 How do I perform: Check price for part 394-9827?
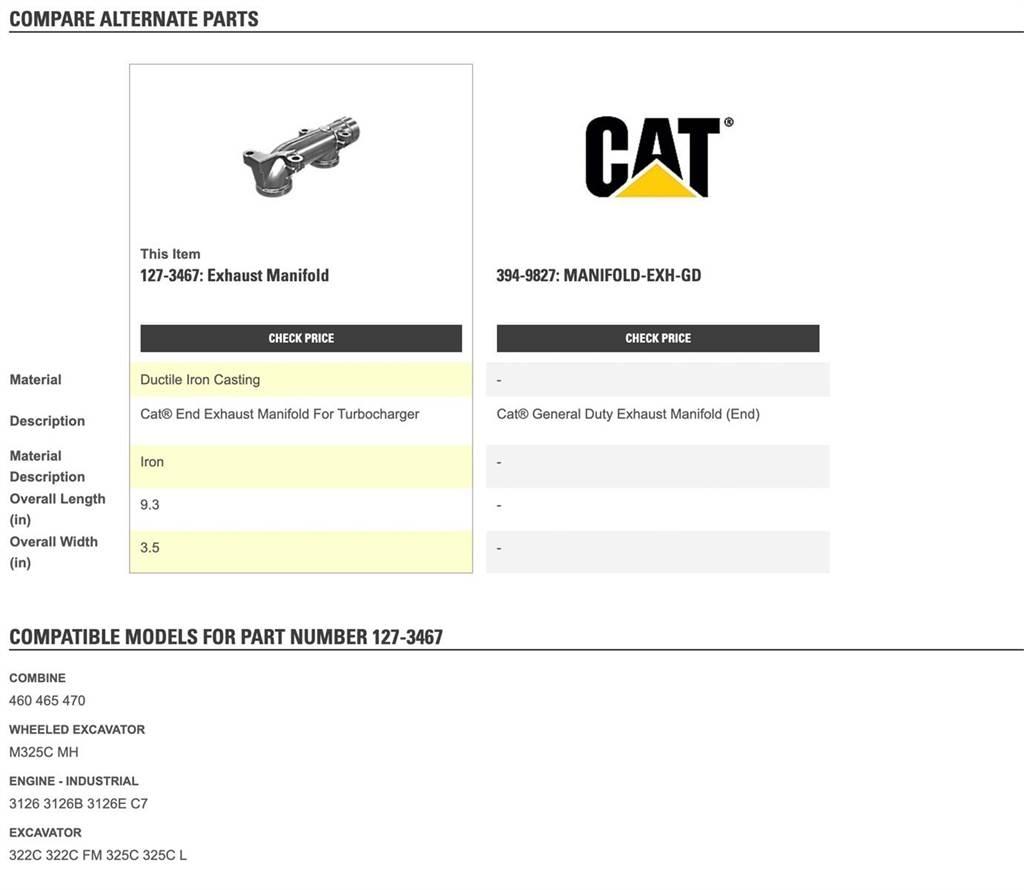(657, 338)
